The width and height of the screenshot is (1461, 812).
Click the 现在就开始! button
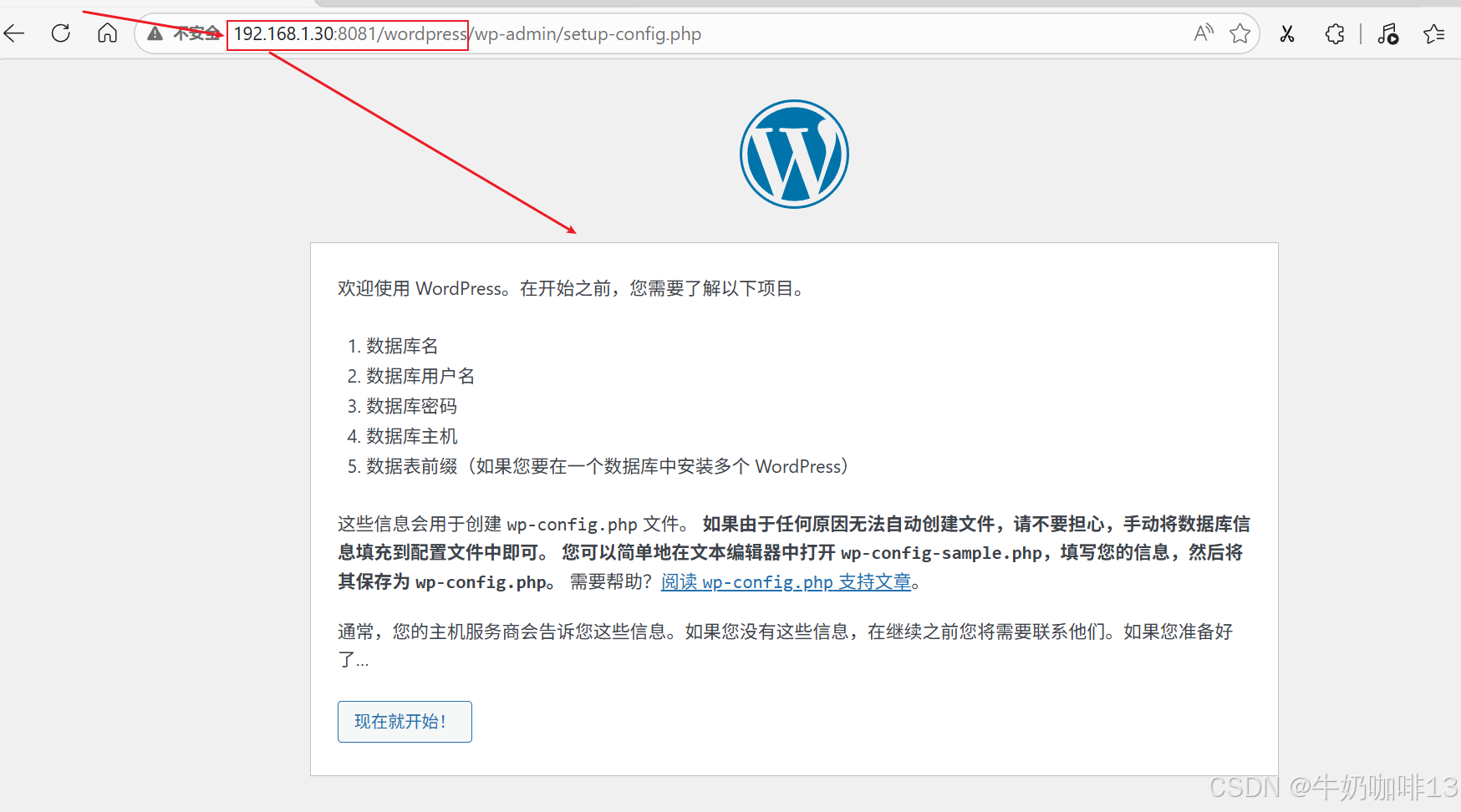pos(405,722)
